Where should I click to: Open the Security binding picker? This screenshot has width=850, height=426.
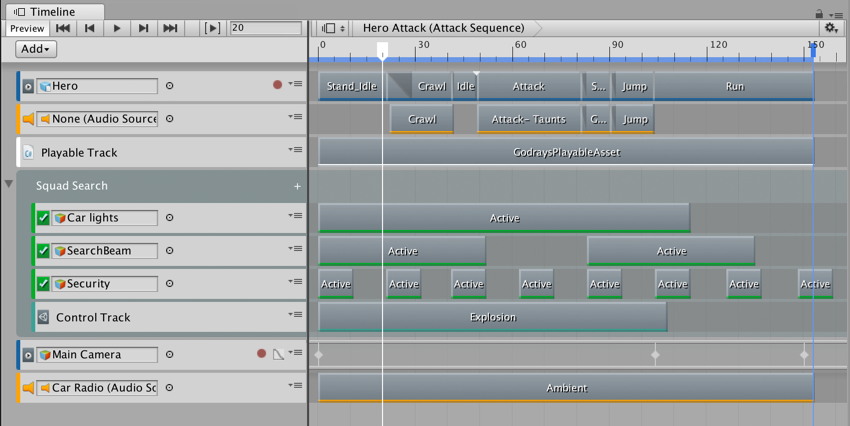pos(170,283)
